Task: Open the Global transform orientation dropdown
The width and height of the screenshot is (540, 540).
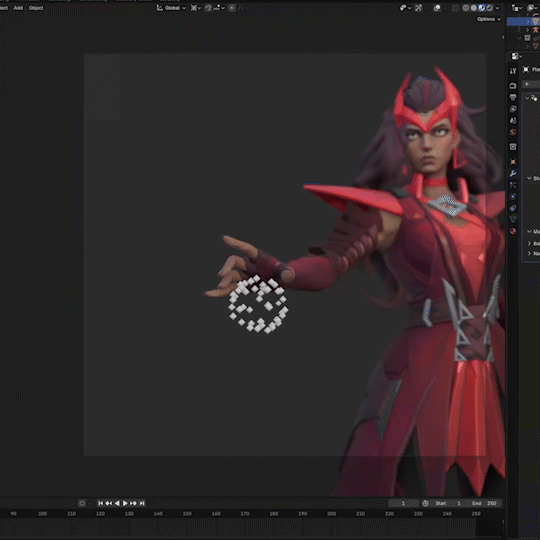Action: pos(171,8)
